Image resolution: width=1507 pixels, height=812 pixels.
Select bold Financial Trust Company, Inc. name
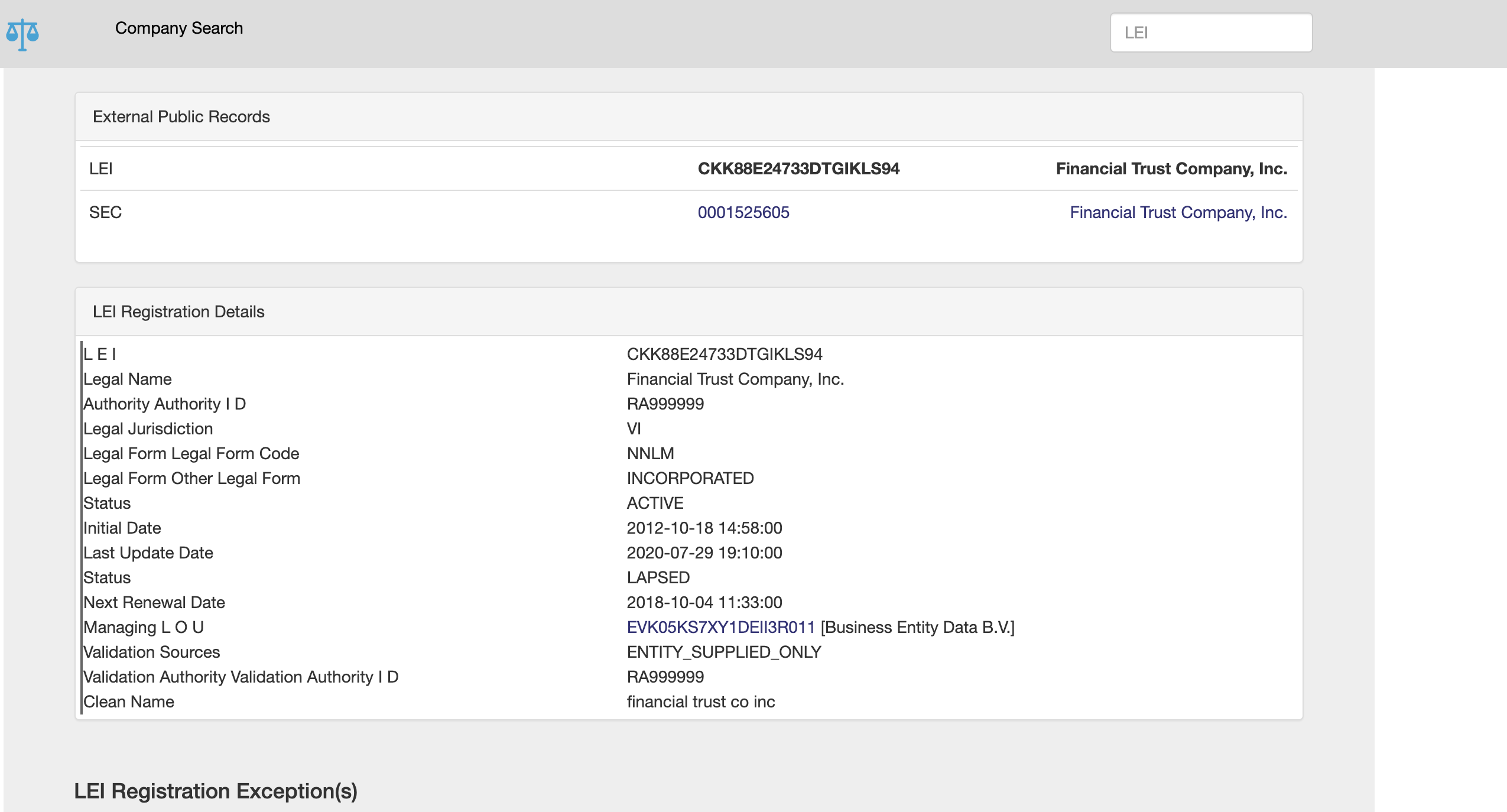point(1171,168)
